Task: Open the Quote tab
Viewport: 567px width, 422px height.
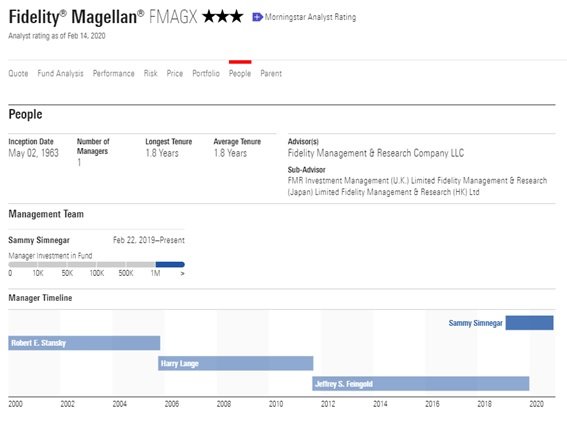Action: pos(18,73)
